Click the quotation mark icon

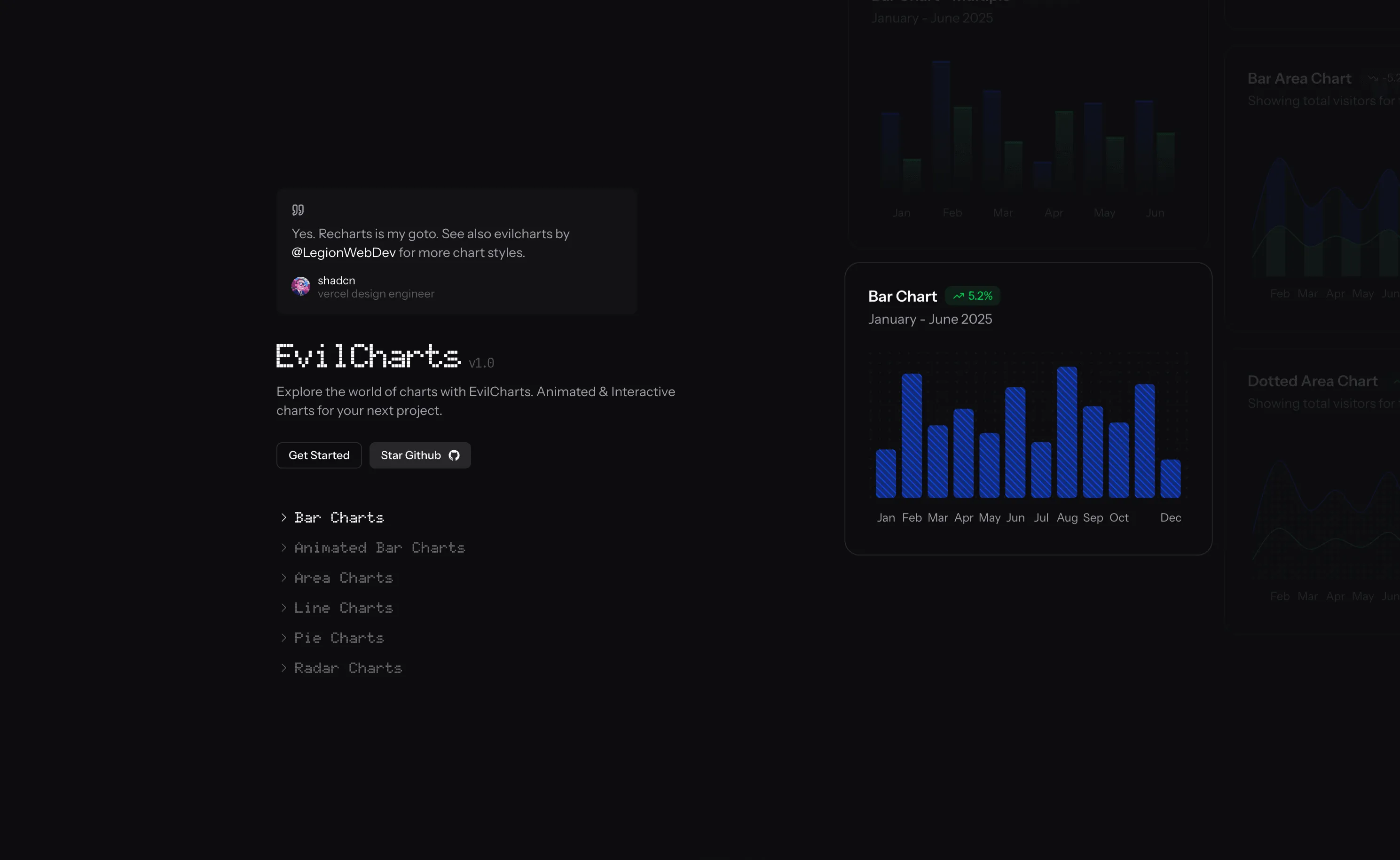(x=298, y=210)
